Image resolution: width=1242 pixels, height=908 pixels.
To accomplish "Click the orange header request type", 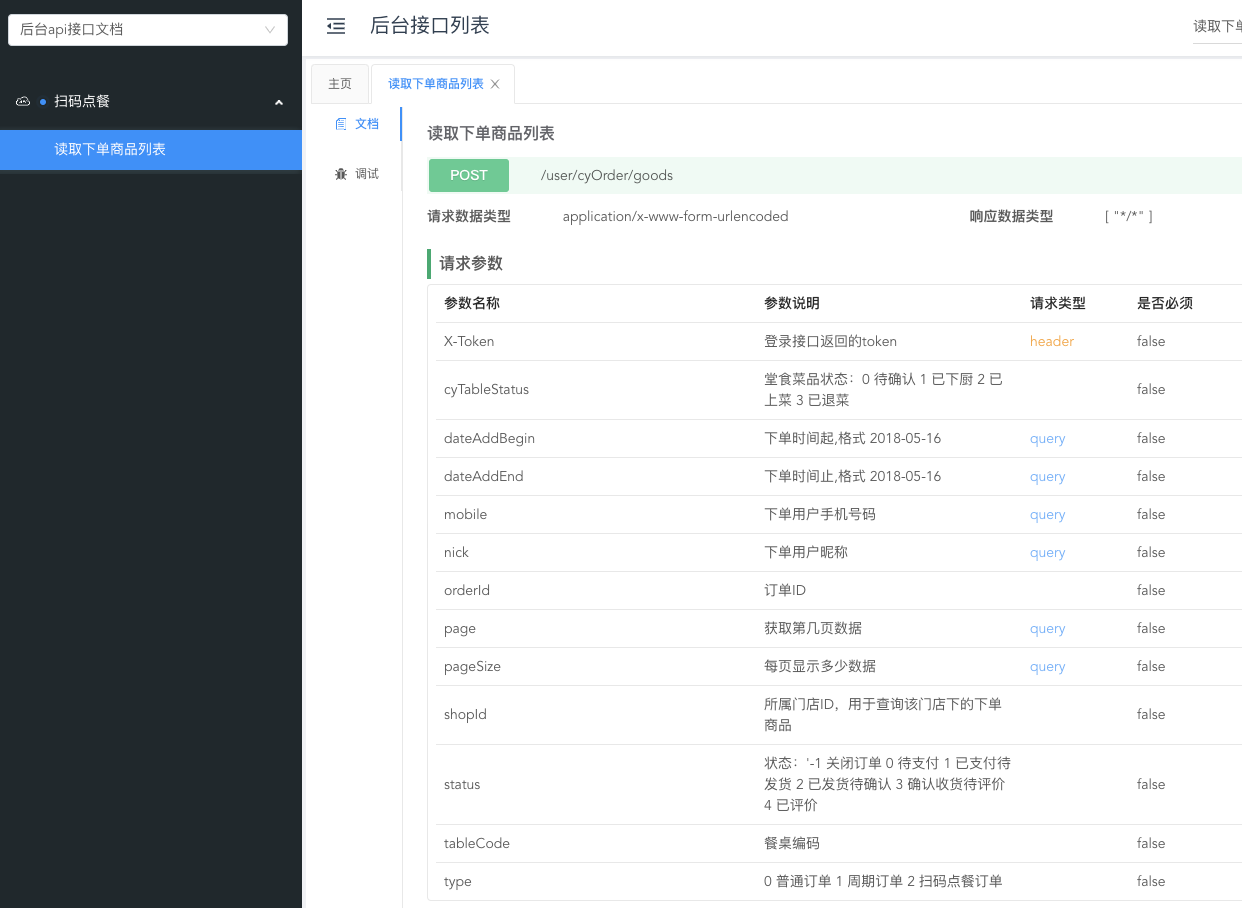I will (1052, 342).
